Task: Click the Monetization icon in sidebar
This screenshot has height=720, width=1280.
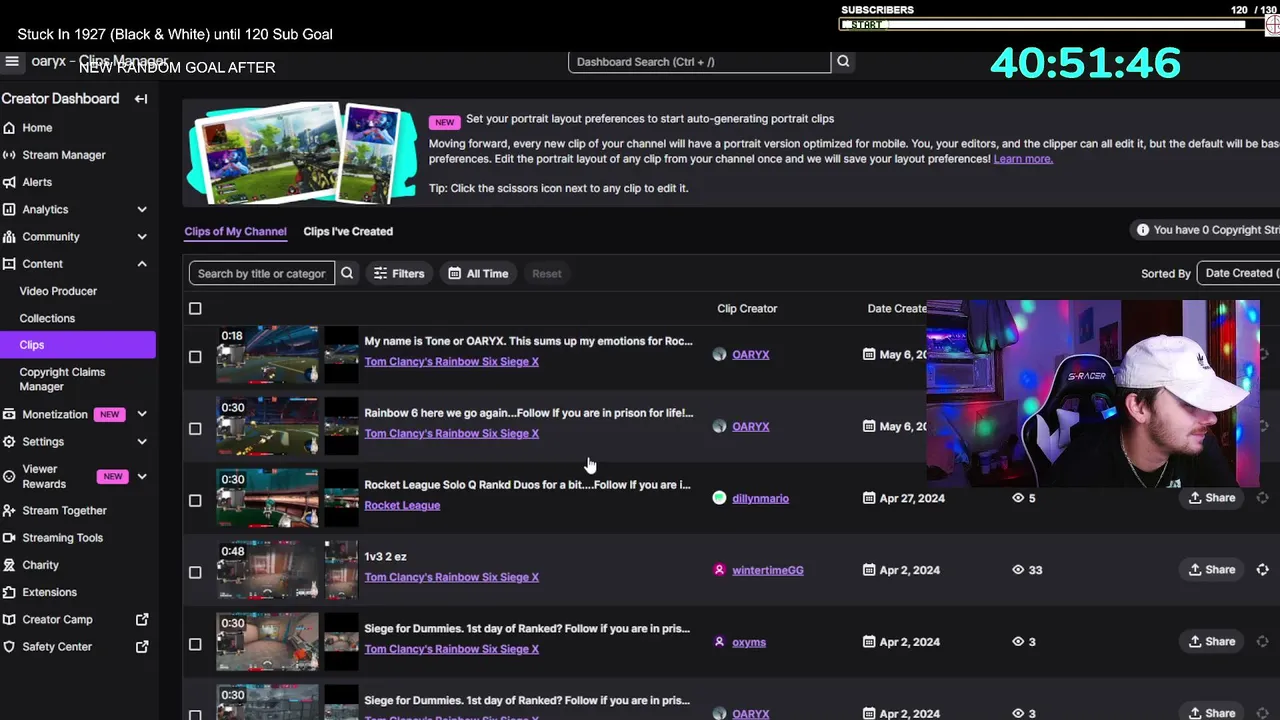Action: [x=9, y=414]
